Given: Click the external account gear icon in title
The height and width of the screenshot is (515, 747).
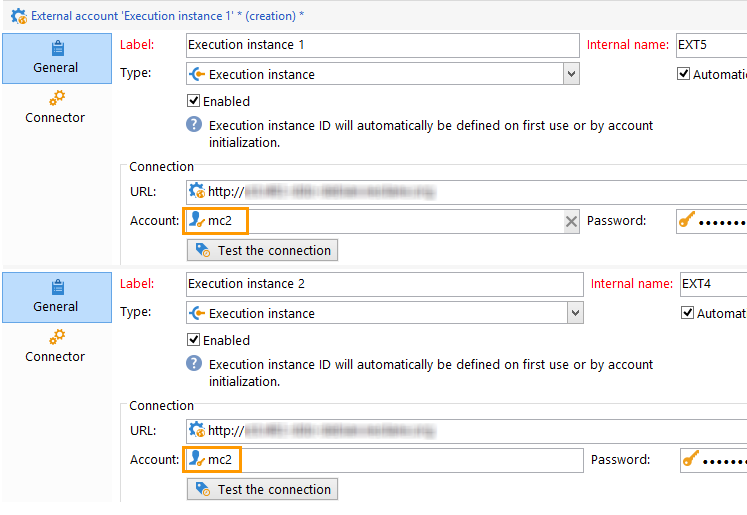Looking at the screenshot, I should click(x=18, y=17).
